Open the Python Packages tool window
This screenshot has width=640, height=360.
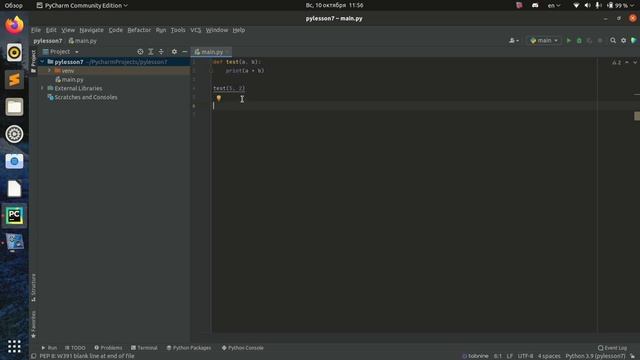tap(189, 348)
